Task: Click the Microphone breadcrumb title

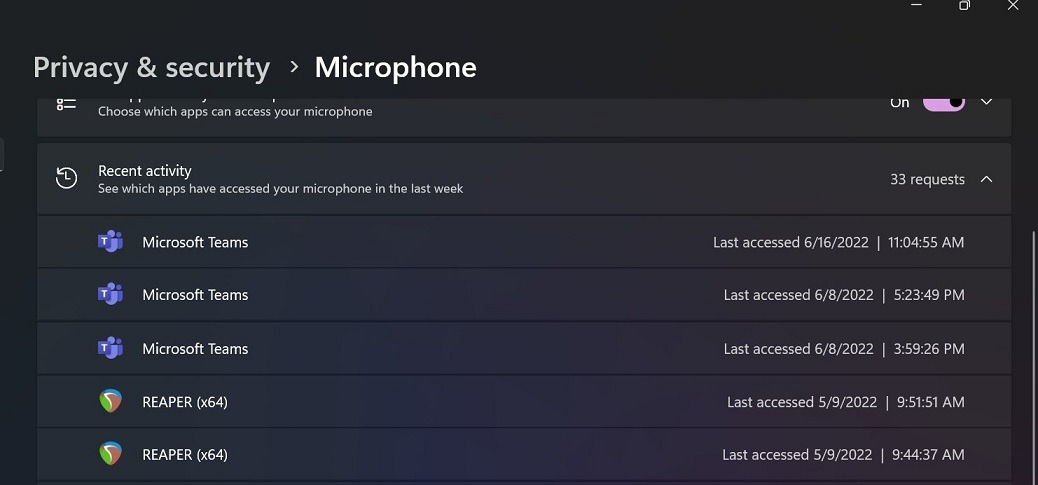Action: click(x=395, y=67)
